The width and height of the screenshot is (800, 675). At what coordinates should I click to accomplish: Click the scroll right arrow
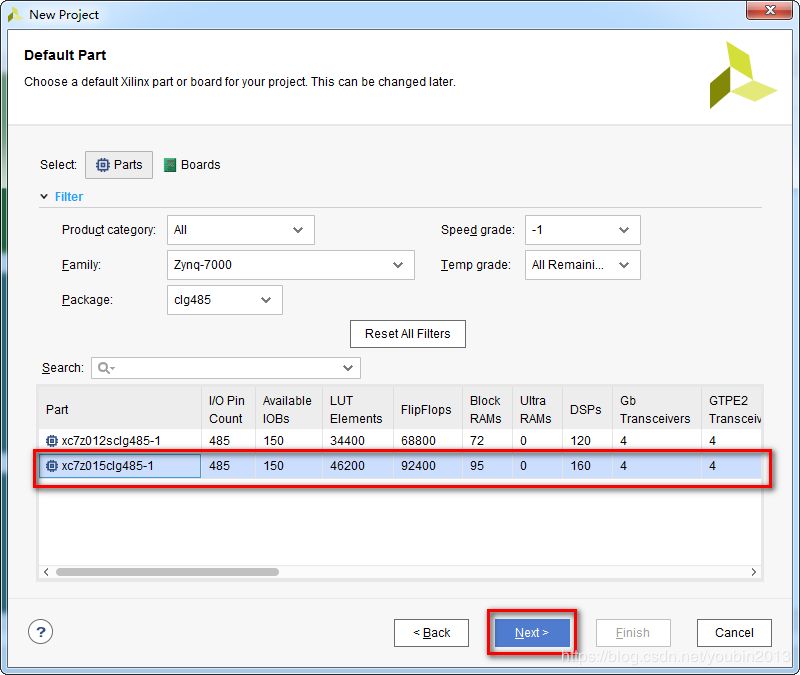[754, 572]
